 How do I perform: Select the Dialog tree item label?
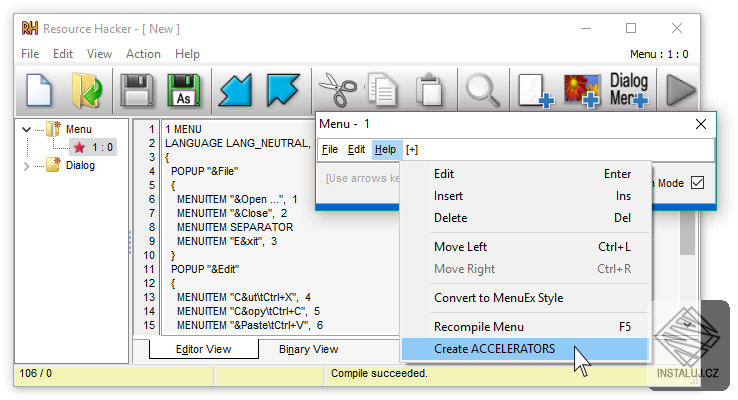pos(80,166)
